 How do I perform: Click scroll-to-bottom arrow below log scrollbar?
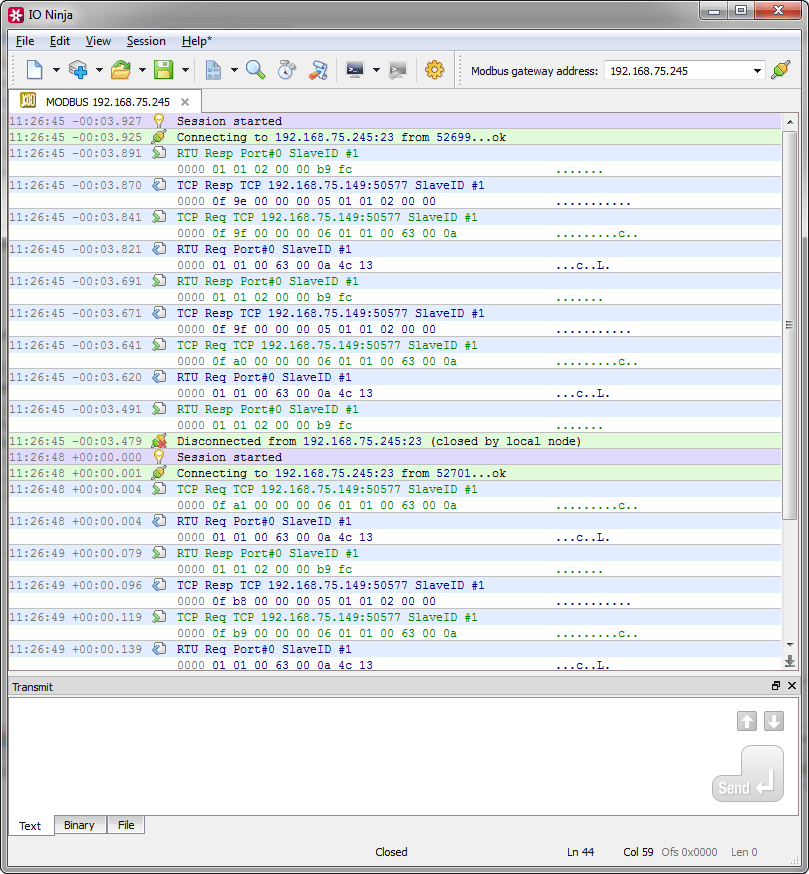(x=790, y=661)
